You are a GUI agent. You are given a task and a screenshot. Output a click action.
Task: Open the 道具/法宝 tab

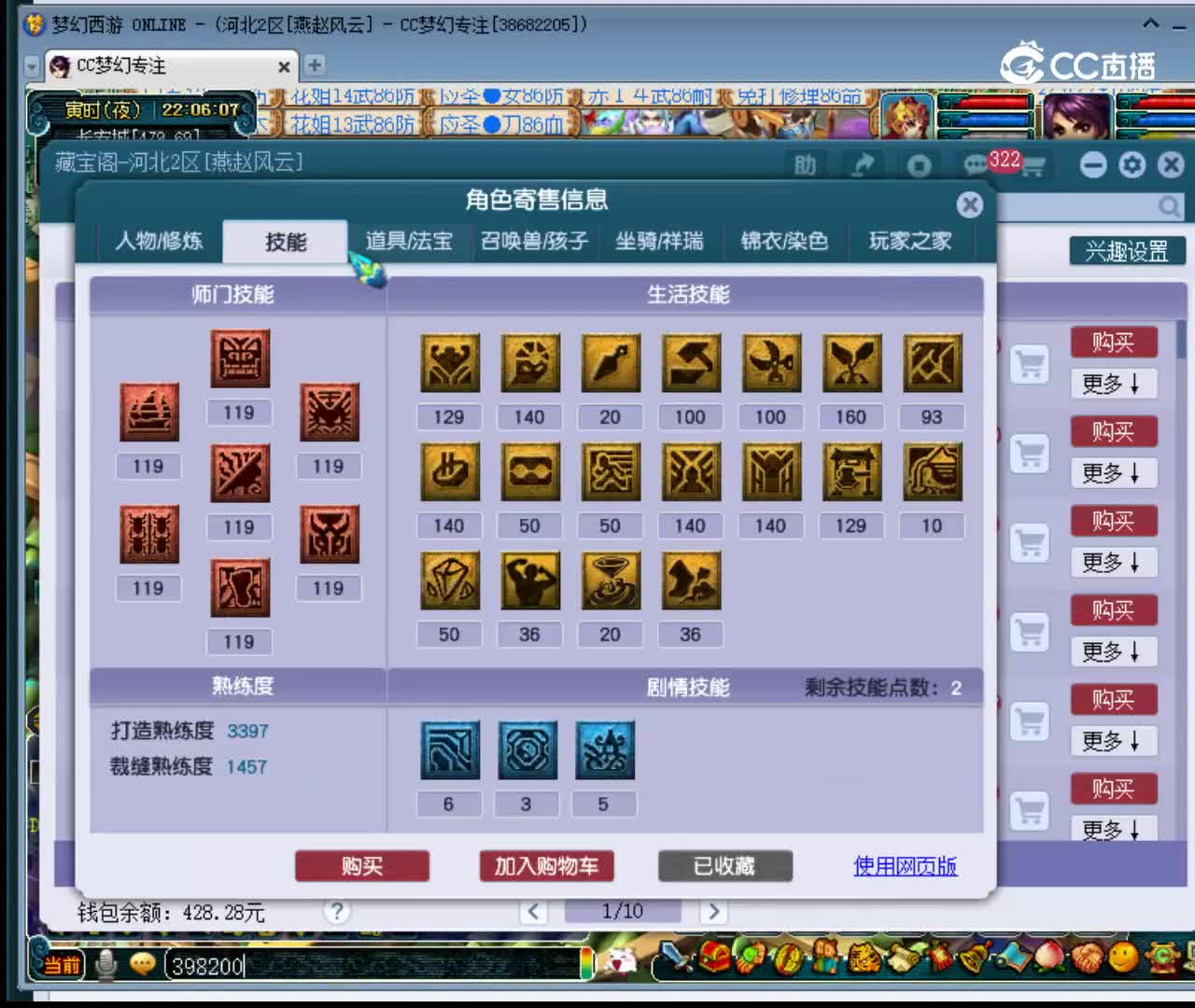(409, 242)
